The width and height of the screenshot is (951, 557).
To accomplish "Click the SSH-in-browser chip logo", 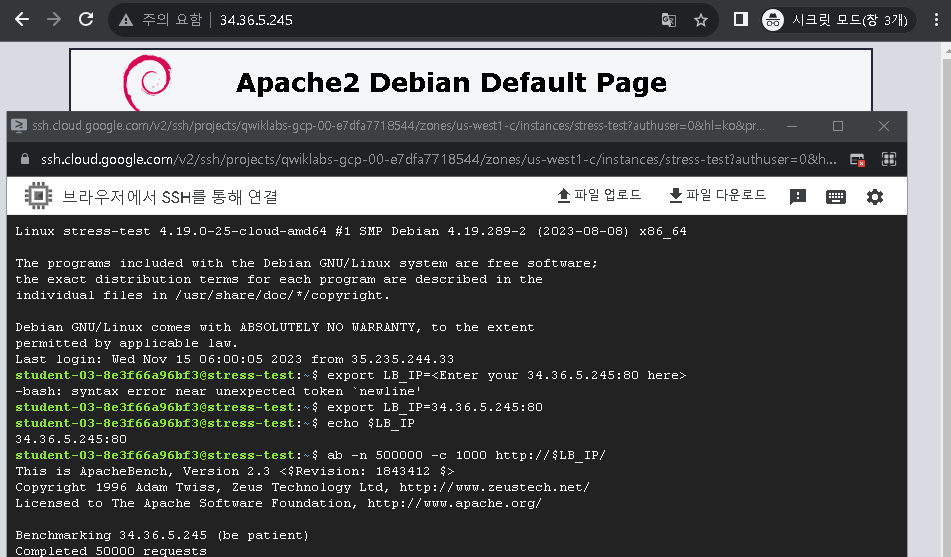I will (x=38, y=196).
